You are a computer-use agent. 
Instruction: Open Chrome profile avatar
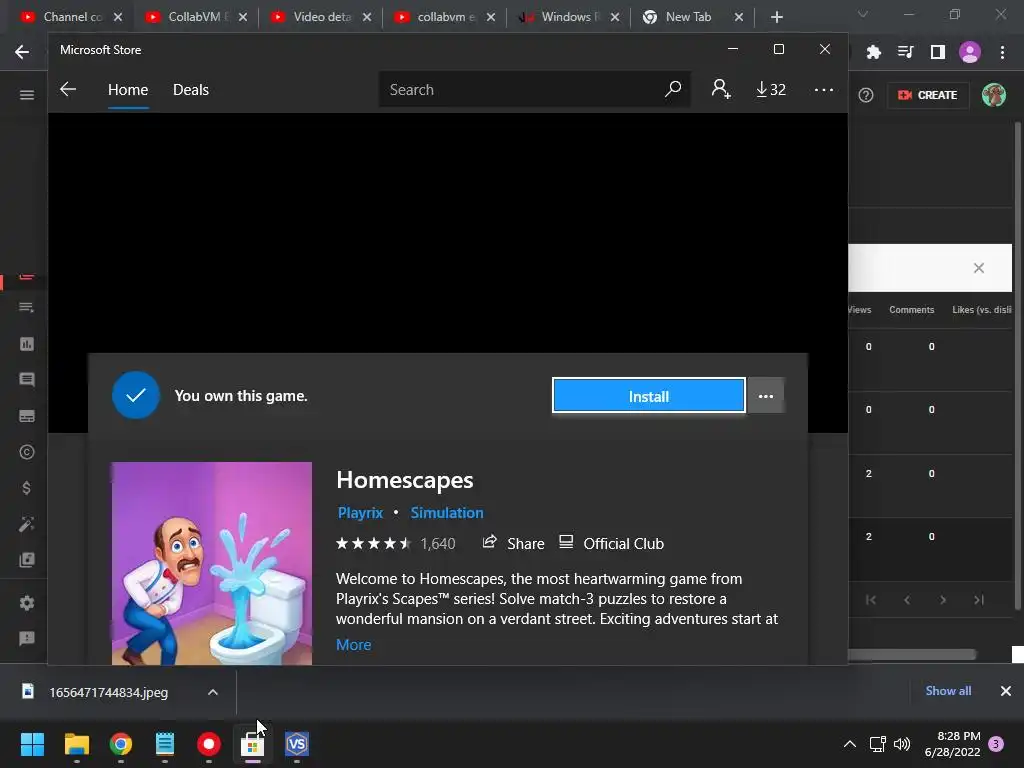pyautogui.click(x=970, y=52)
